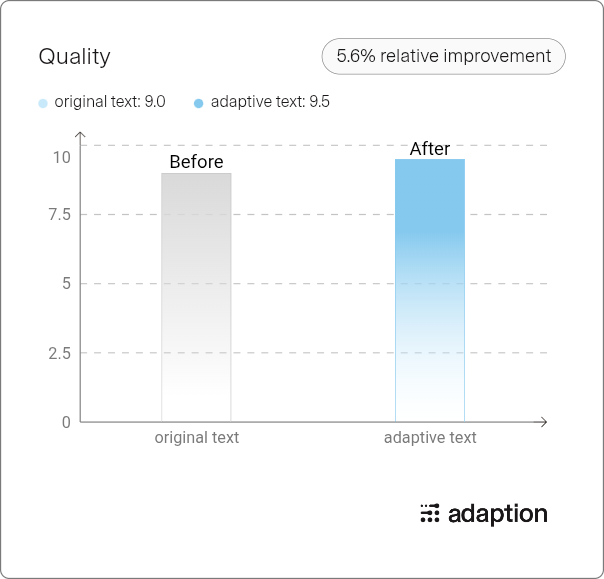Screen dimensions: 604x579
Task: Click the After label above the blue bar
Action: 430,149
